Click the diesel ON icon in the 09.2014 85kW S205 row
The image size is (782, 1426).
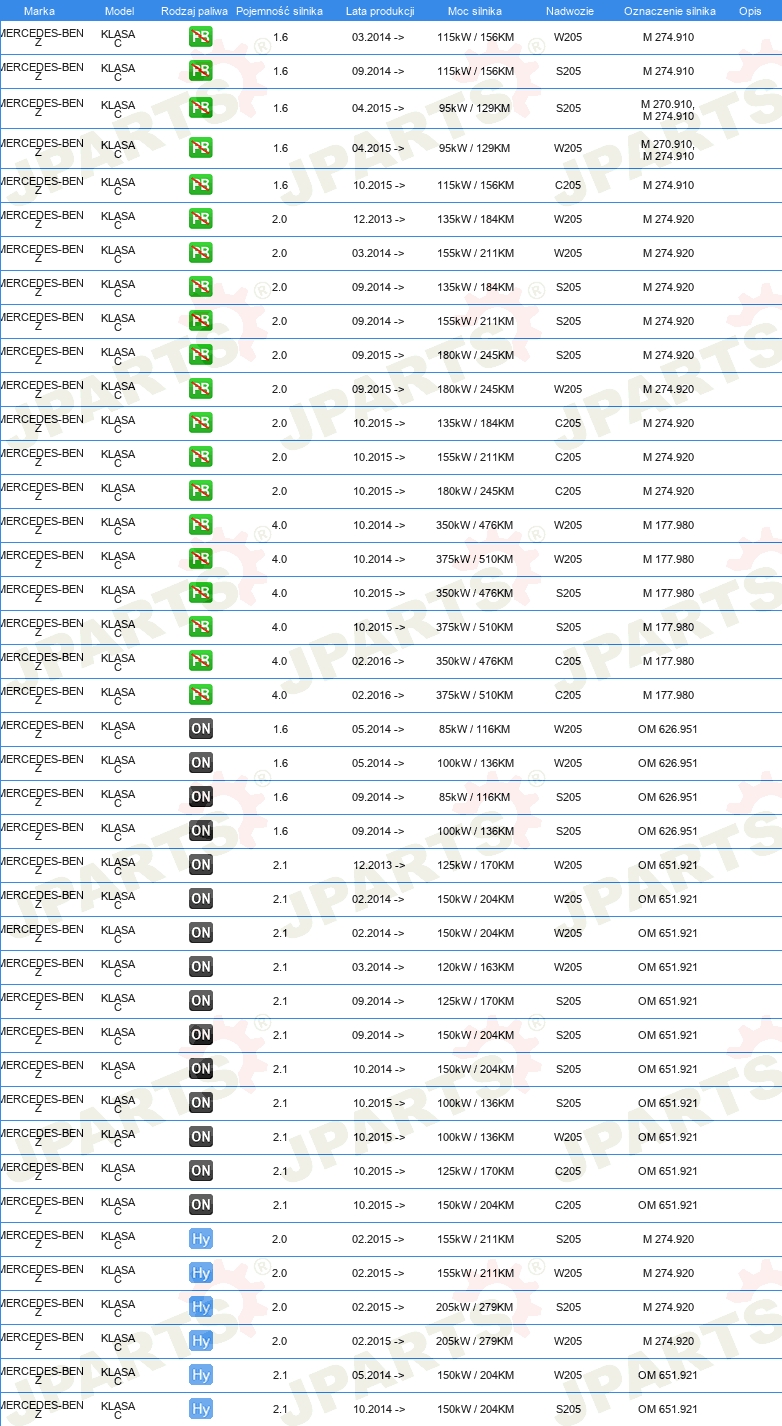coord(201,797)
